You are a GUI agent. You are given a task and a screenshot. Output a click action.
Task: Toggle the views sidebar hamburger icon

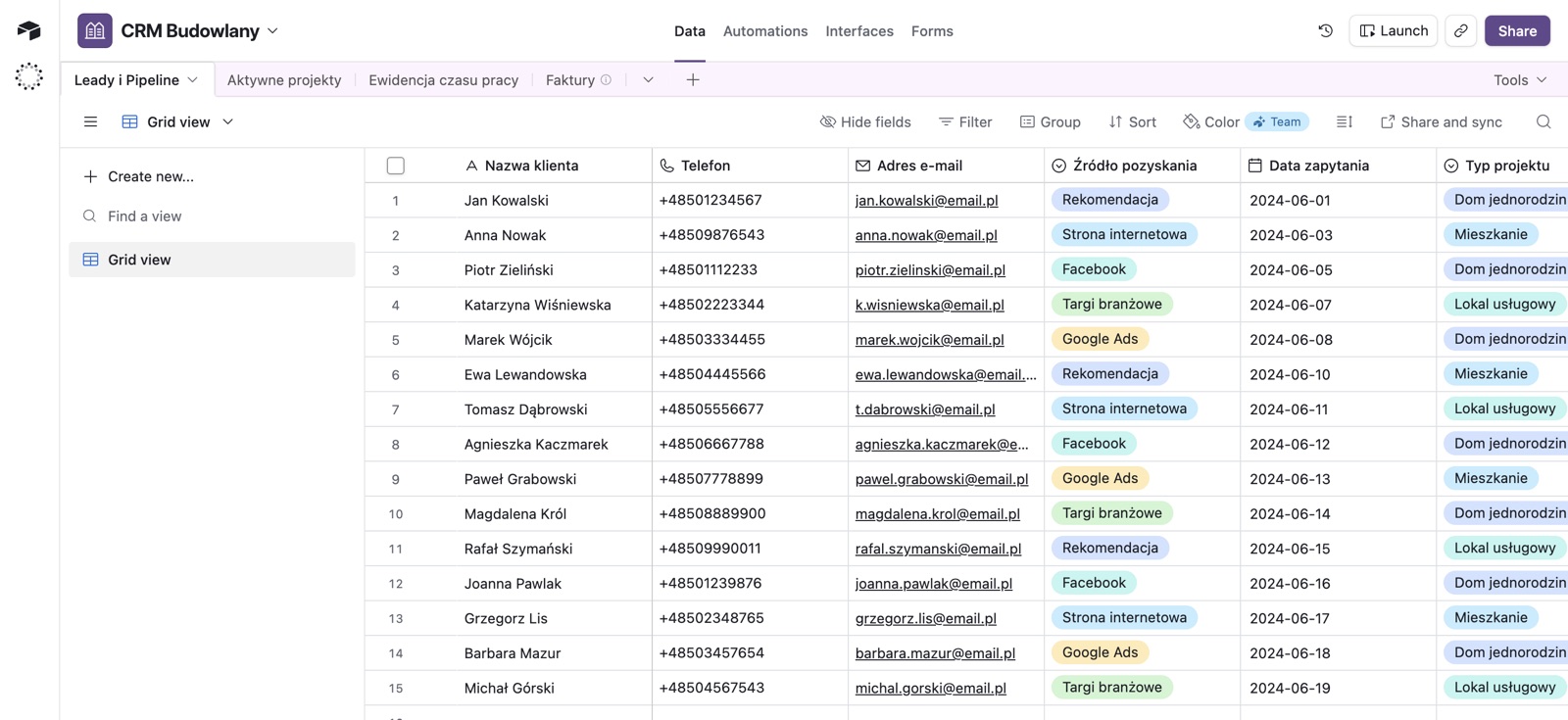pos(90,121)
